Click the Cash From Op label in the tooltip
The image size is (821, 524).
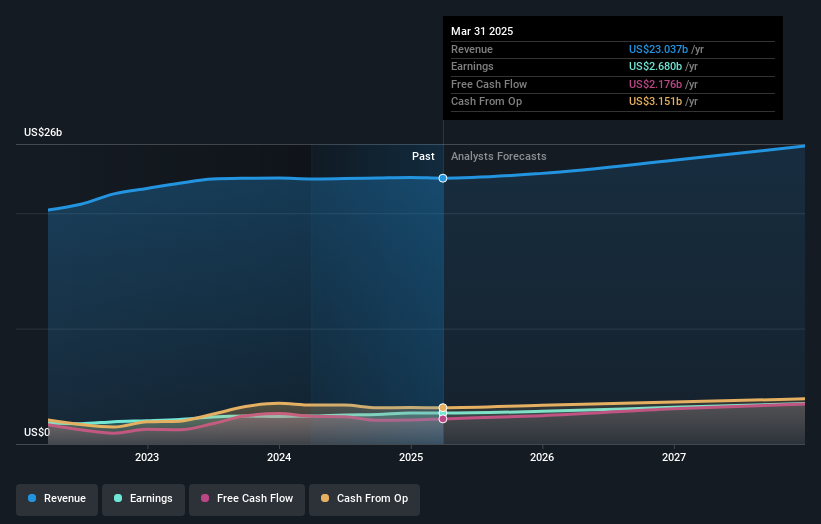click(x=486, y=102)
